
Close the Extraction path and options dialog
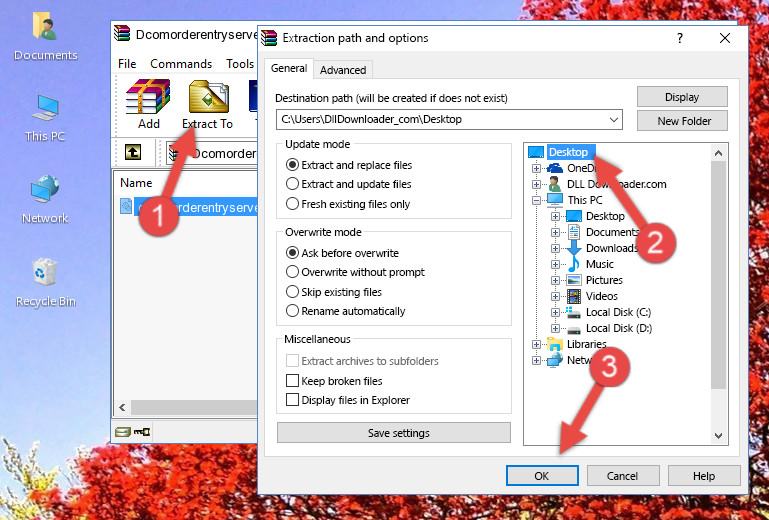point(725,38)
